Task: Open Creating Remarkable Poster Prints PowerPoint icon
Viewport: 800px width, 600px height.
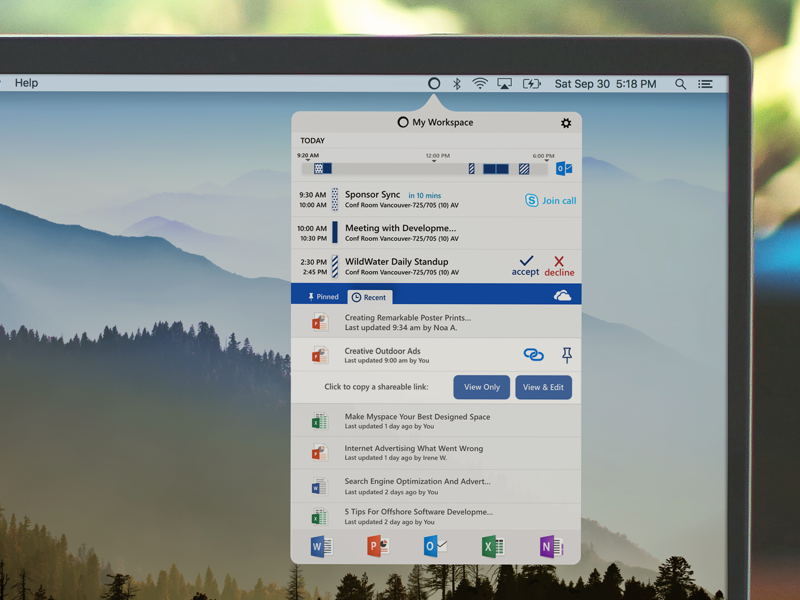Action: 320,322
